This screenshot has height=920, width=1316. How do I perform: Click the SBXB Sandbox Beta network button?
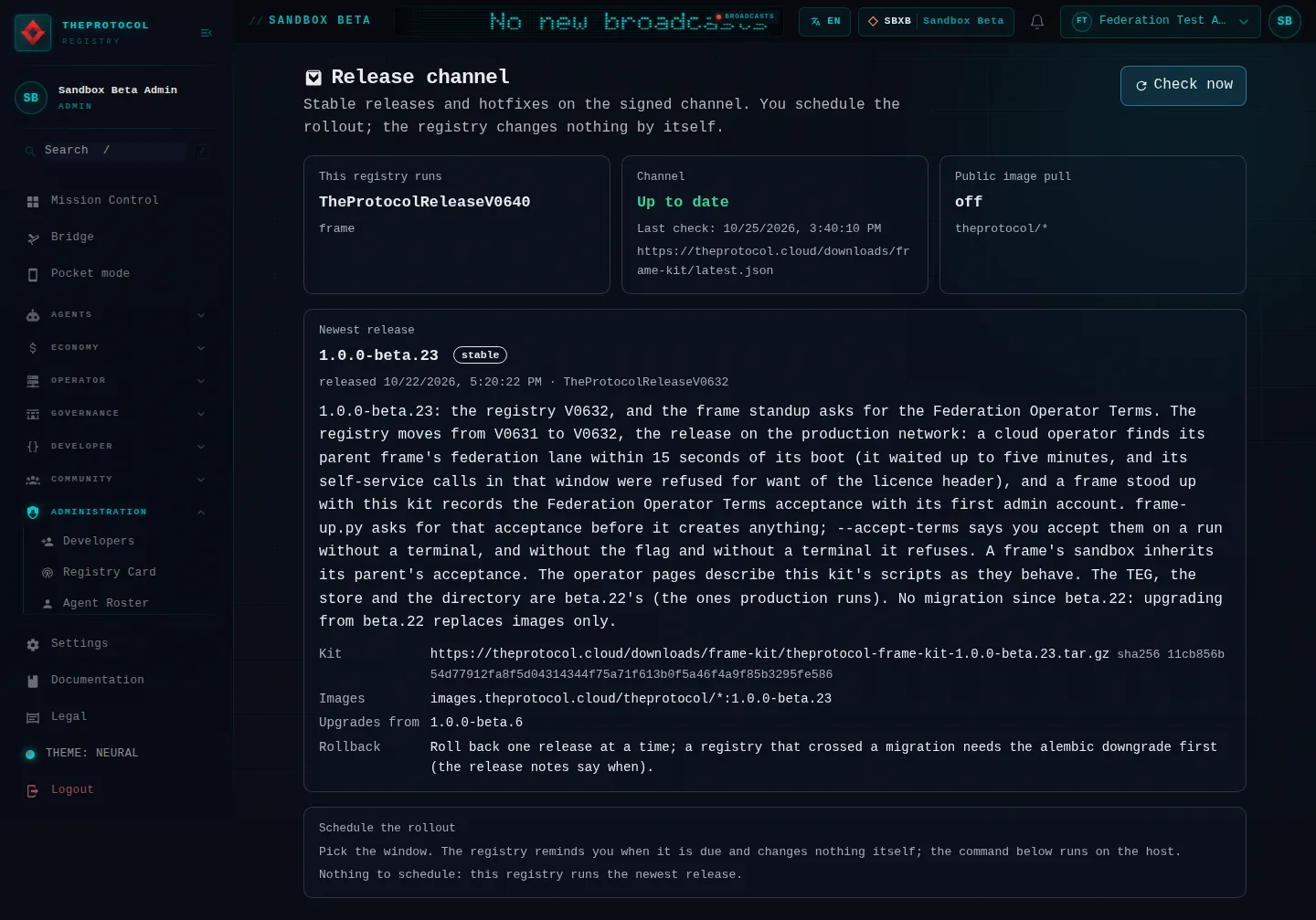936,21
